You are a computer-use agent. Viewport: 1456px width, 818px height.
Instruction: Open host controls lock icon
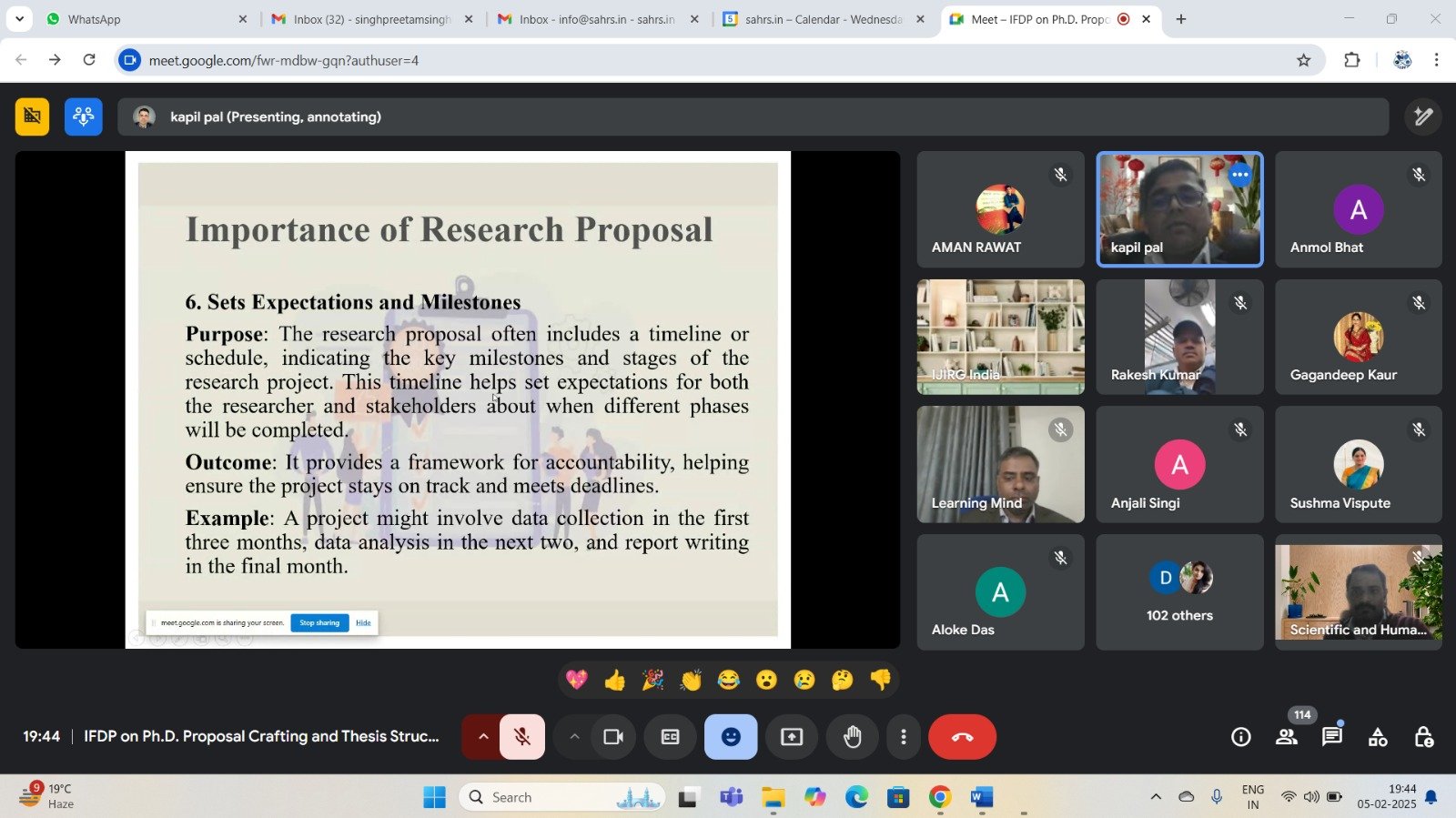pyautogui.click(x=1423, y=737)
